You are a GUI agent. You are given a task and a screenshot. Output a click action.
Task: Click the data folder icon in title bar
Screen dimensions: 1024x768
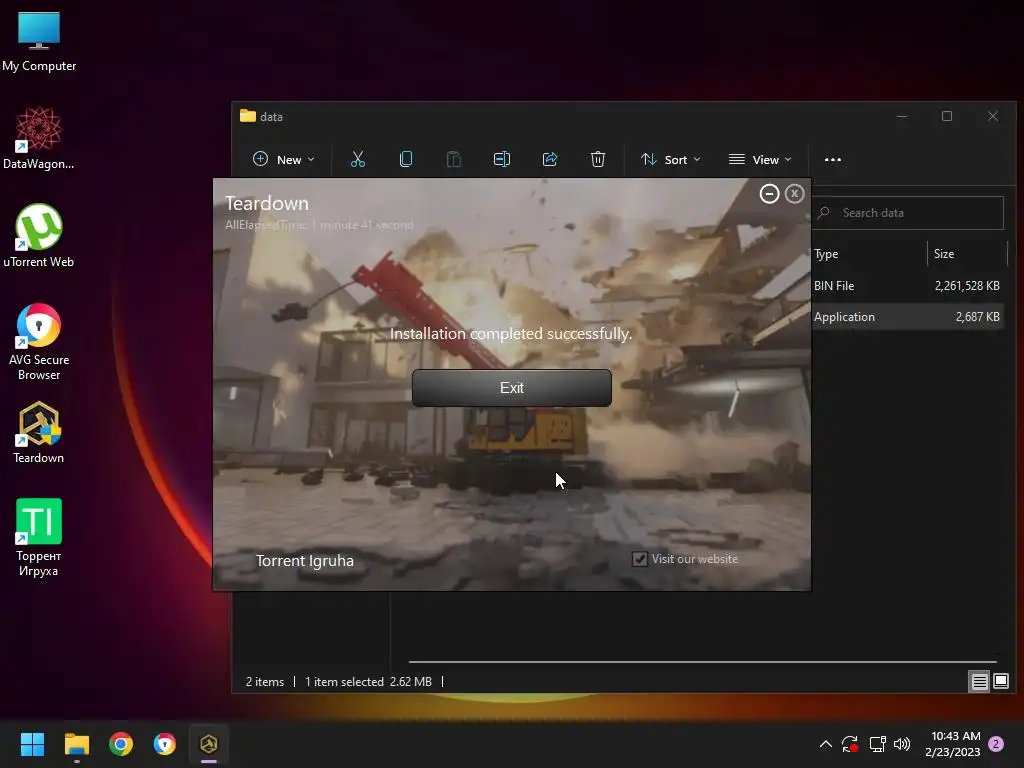(x=248, y=116)
